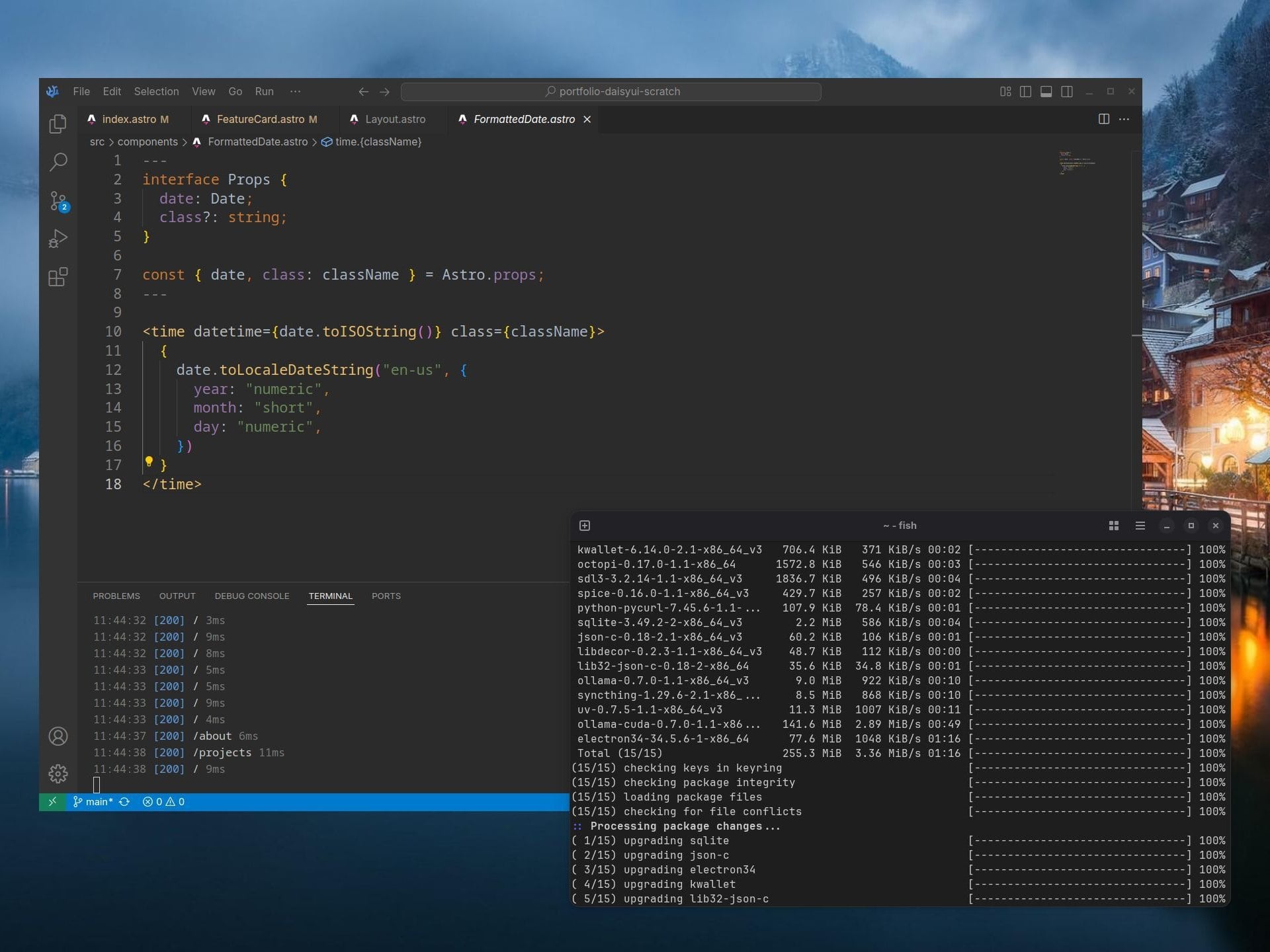Open the Explorer view in activity bar
The width and height of the screenshot is (1270, 952).
pyautogui.click(x=58, y=124)
